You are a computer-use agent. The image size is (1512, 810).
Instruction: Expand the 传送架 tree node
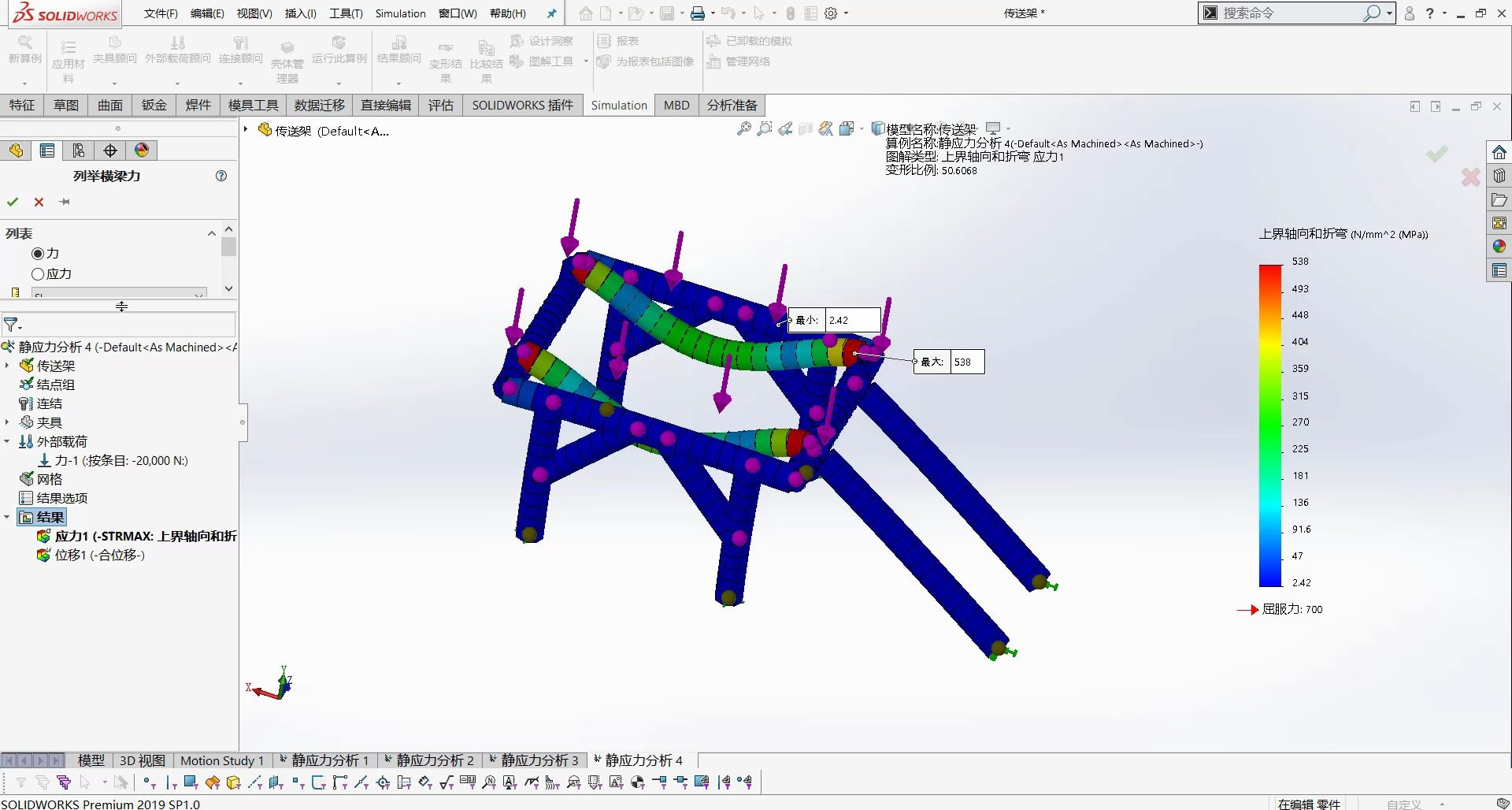[x=7, y=366]
